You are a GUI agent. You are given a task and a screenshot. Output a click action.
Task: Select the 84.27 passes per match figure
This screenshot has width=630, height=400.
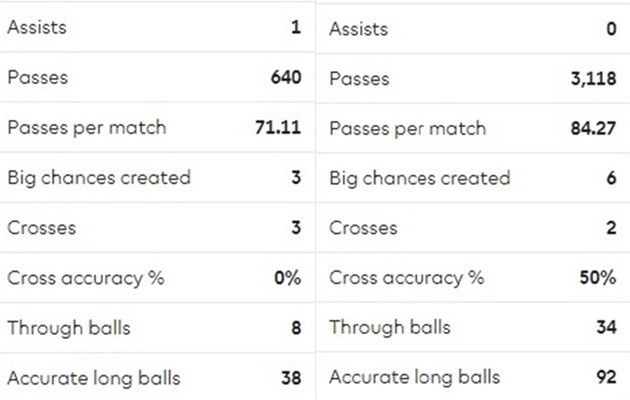(x=589, y=128)
